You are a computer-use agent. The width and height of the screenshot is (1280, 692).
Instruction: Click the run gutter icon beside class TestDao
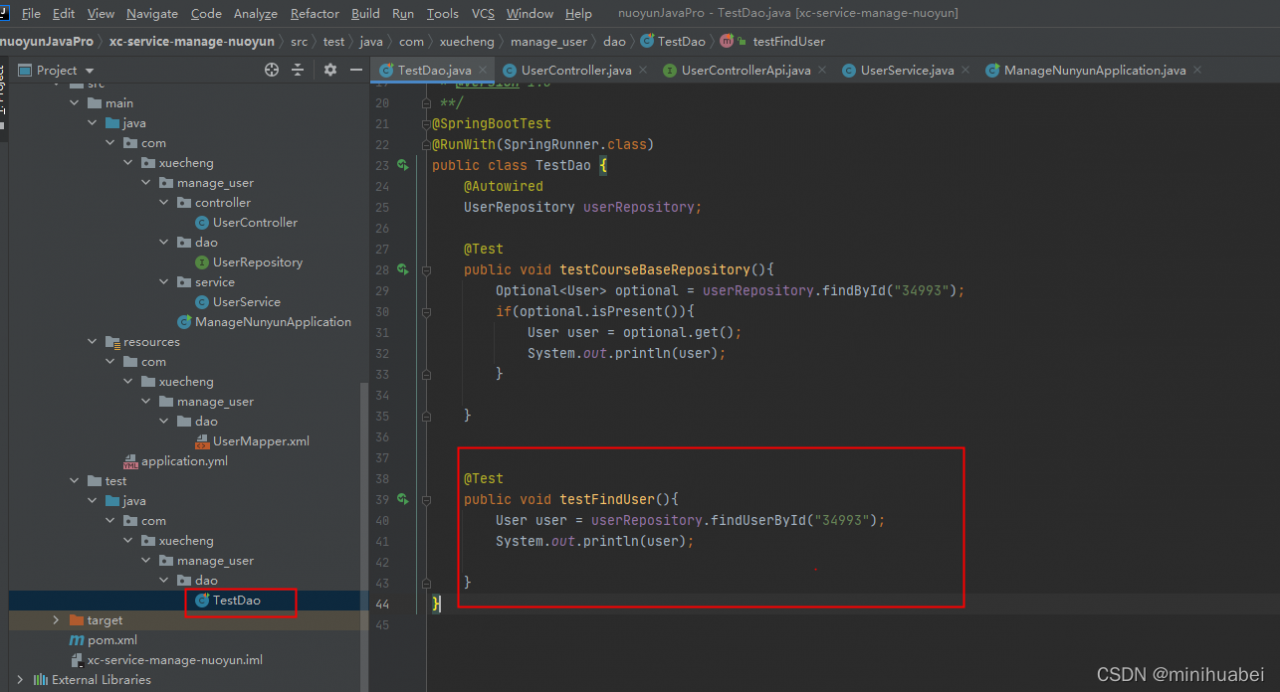[x=402, y=165]
